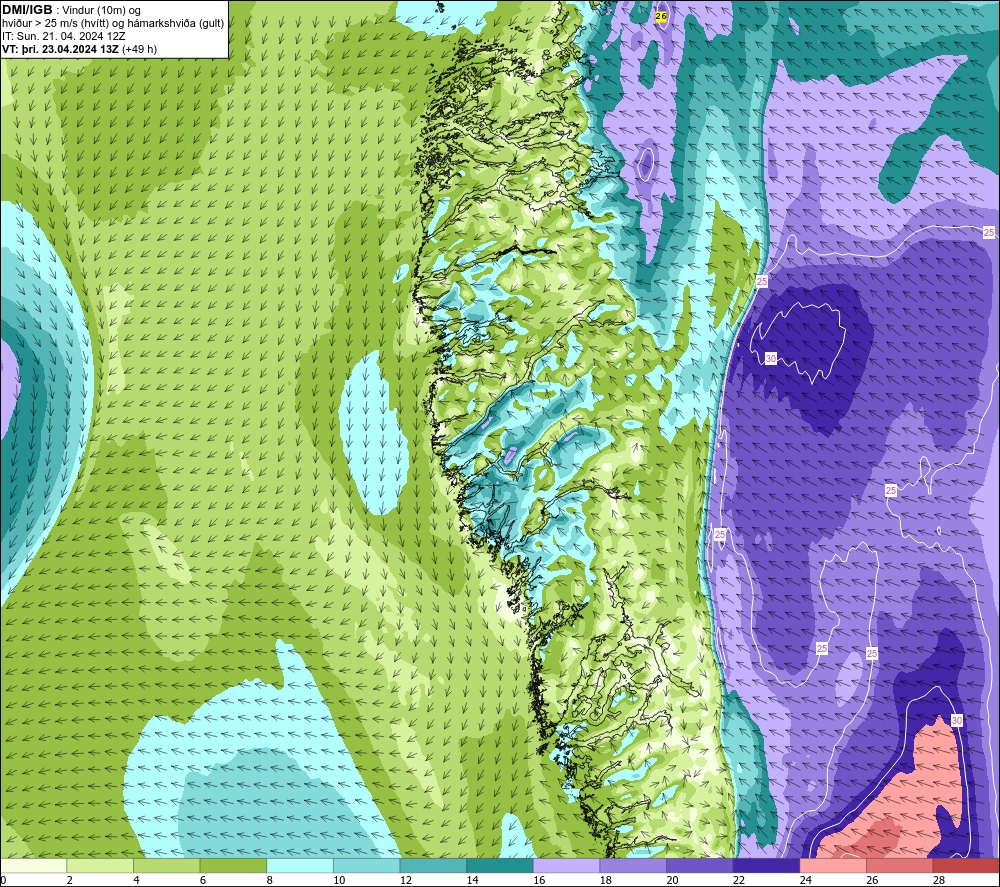Select the light cyan 8–10 m/s legend swatch
This screenshot has width=1000, height=887.
pos(300,865)
